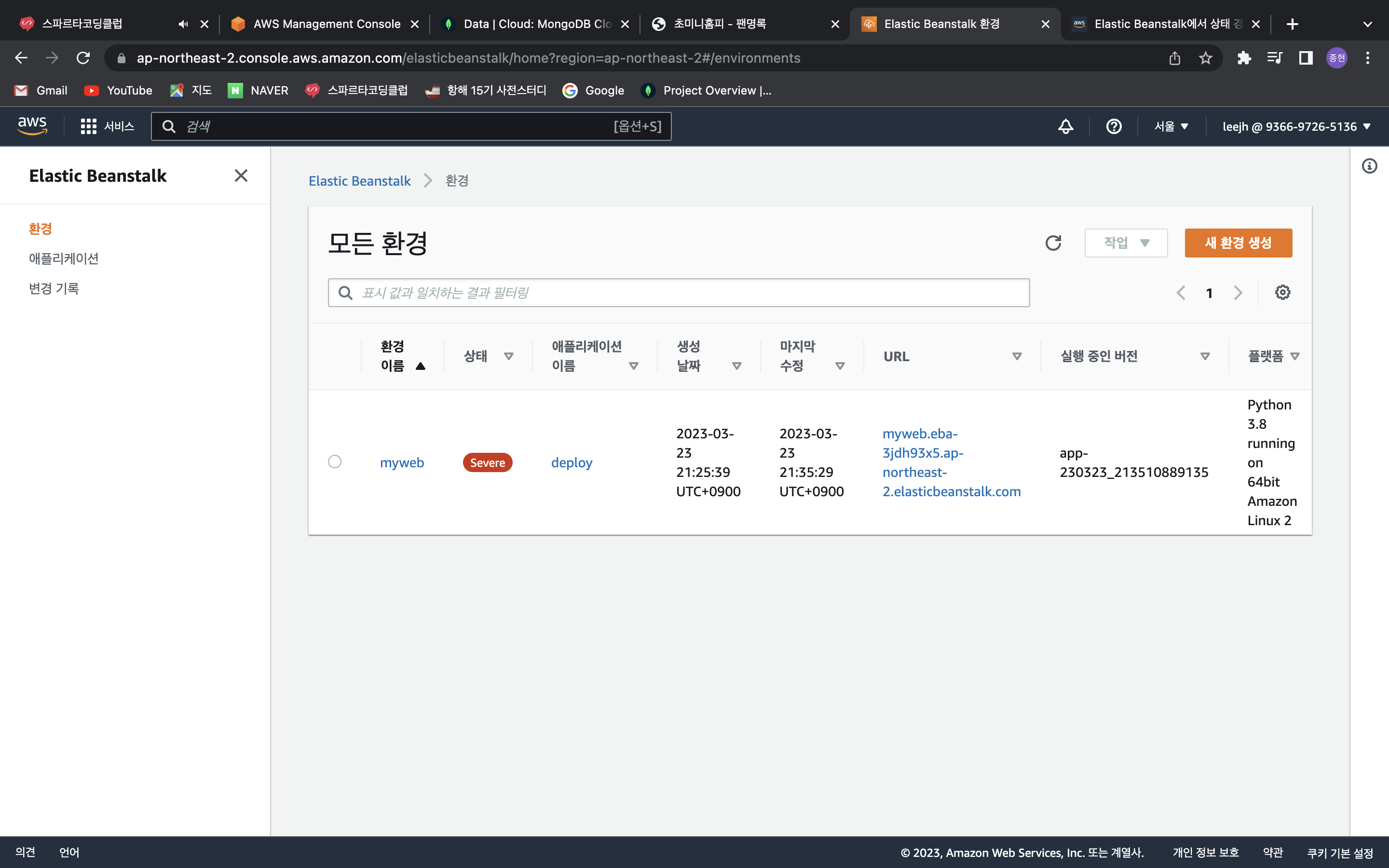
Task: Select the myweb environment radio button
Action: [x=335, y=461]
